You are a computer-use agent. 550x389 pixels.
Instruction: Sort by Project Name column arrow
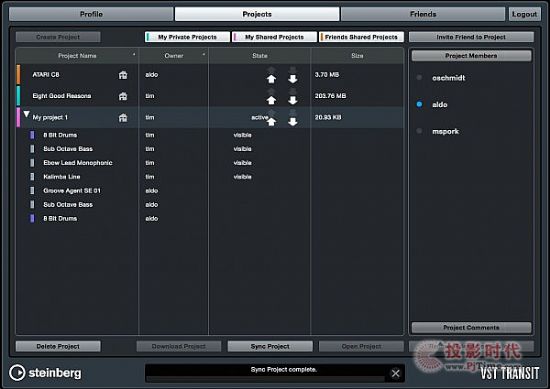(134, 54)
